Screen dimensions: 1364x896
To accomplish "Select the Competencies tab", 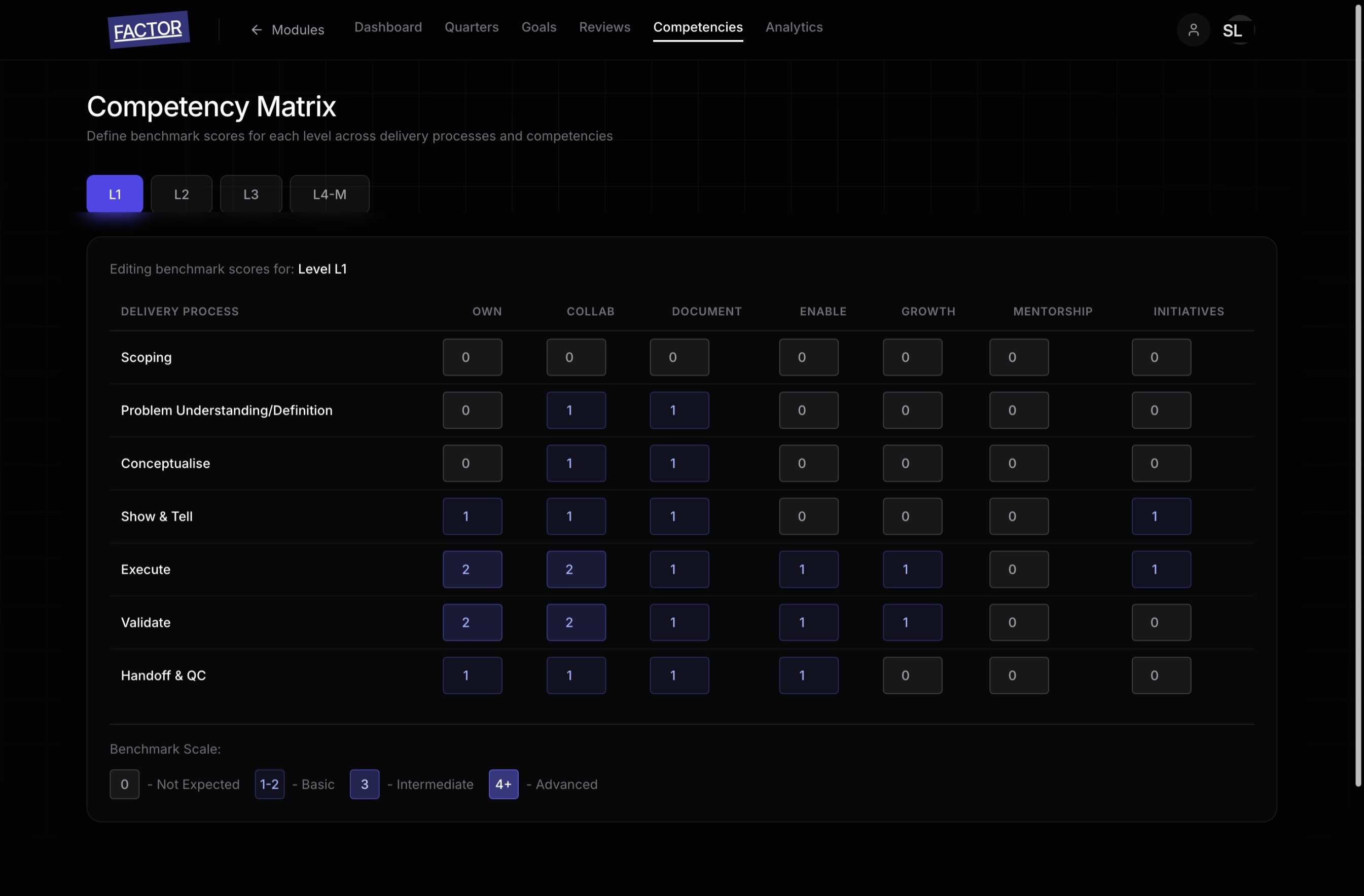I will point(698,27).
